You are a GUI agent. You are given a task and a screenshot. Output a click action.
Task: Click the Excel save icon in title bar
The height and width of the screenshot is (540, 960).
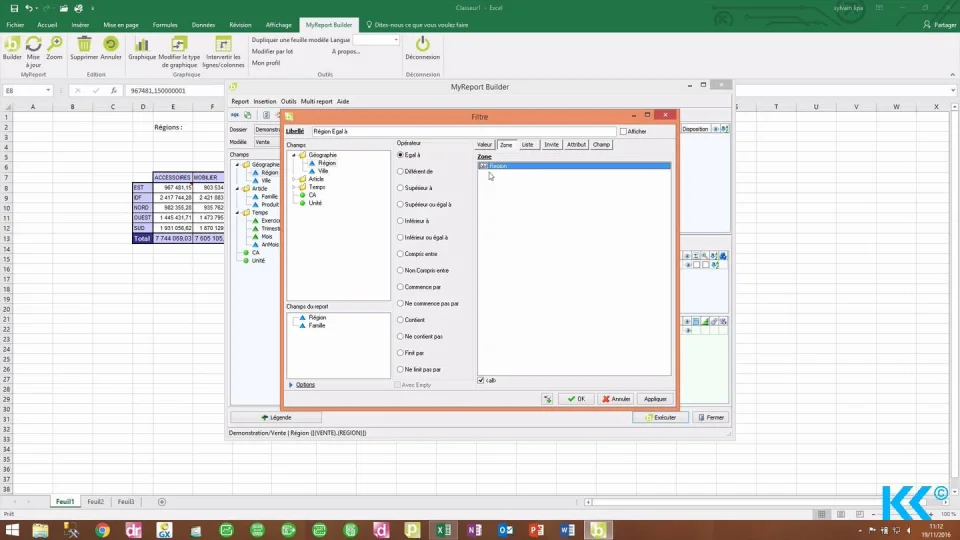(13, 8)
